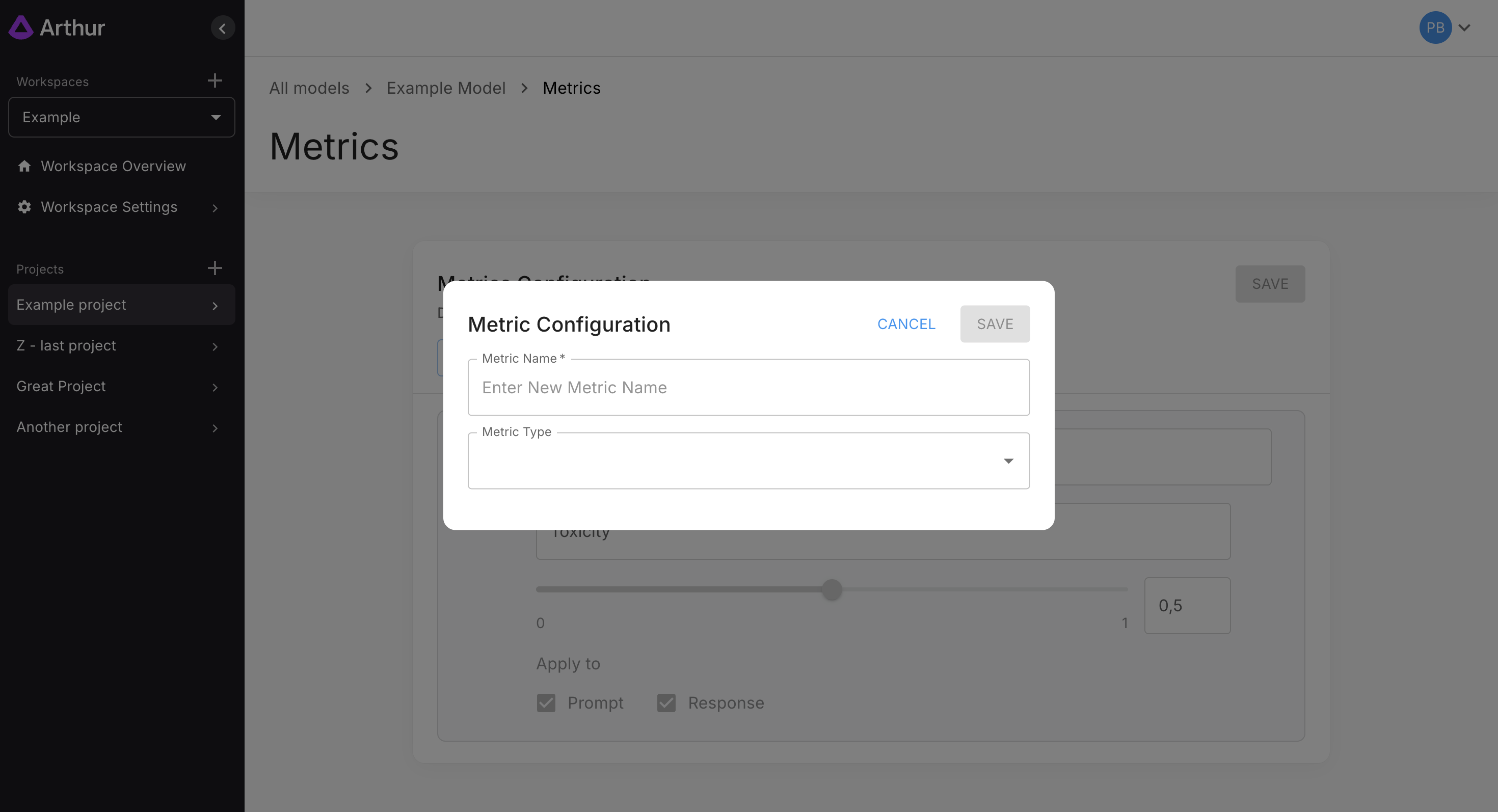Screen dimensions: 1498x812
Task: Add a new workspace with the plus icon
Action: pos(215,81)
